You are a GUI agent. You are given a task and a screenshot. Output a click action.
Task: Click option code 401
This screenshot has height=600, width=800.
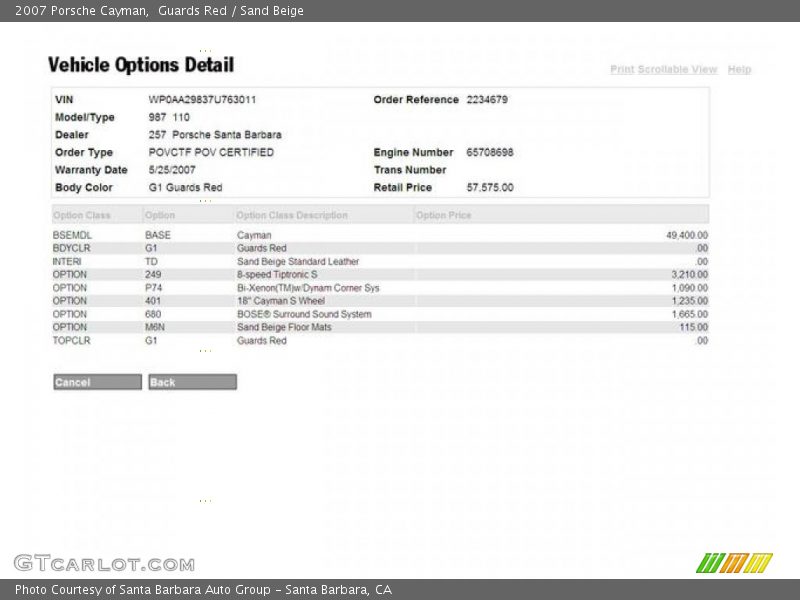click(153, 301)
